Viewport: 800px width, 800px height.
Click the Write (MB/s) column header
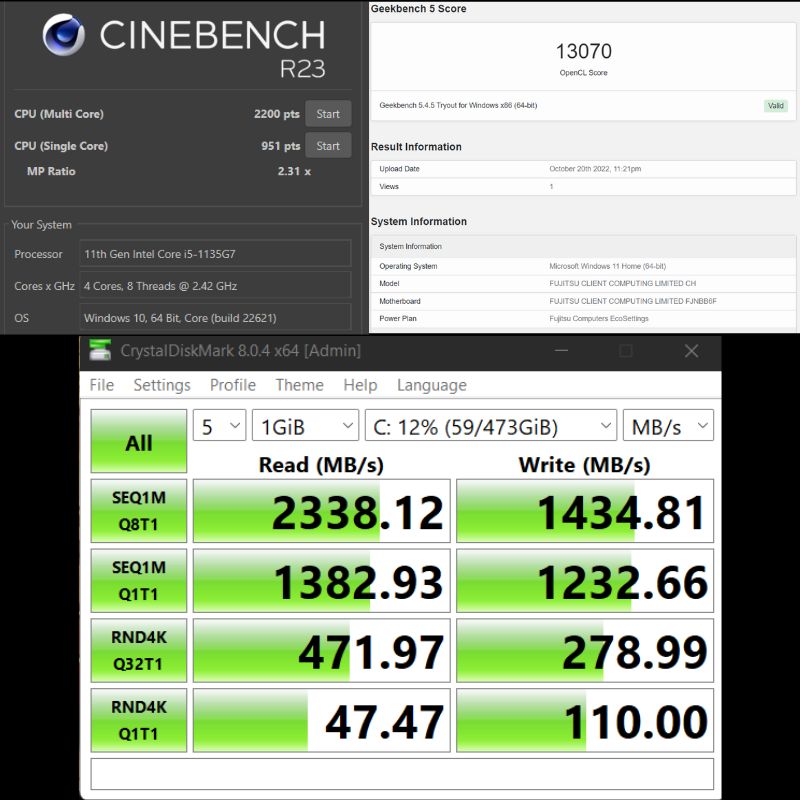(584, 465)
